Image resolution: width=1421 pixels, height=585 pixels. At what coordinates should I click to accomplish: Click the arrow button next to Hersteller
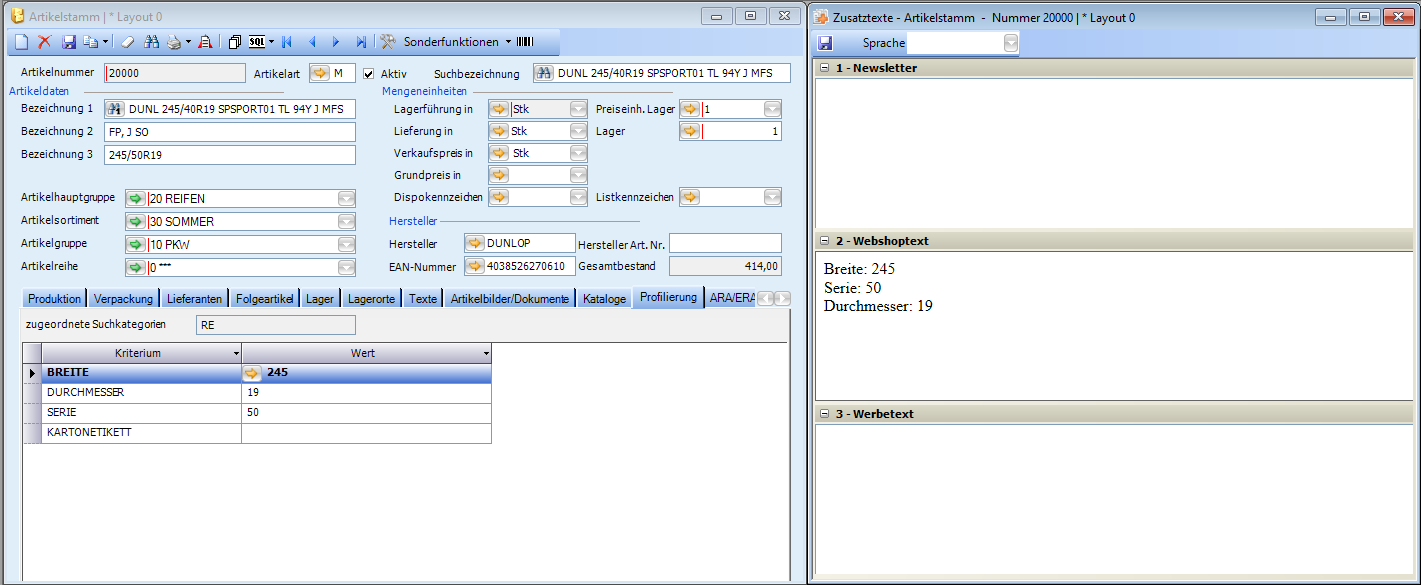point(475,243)
